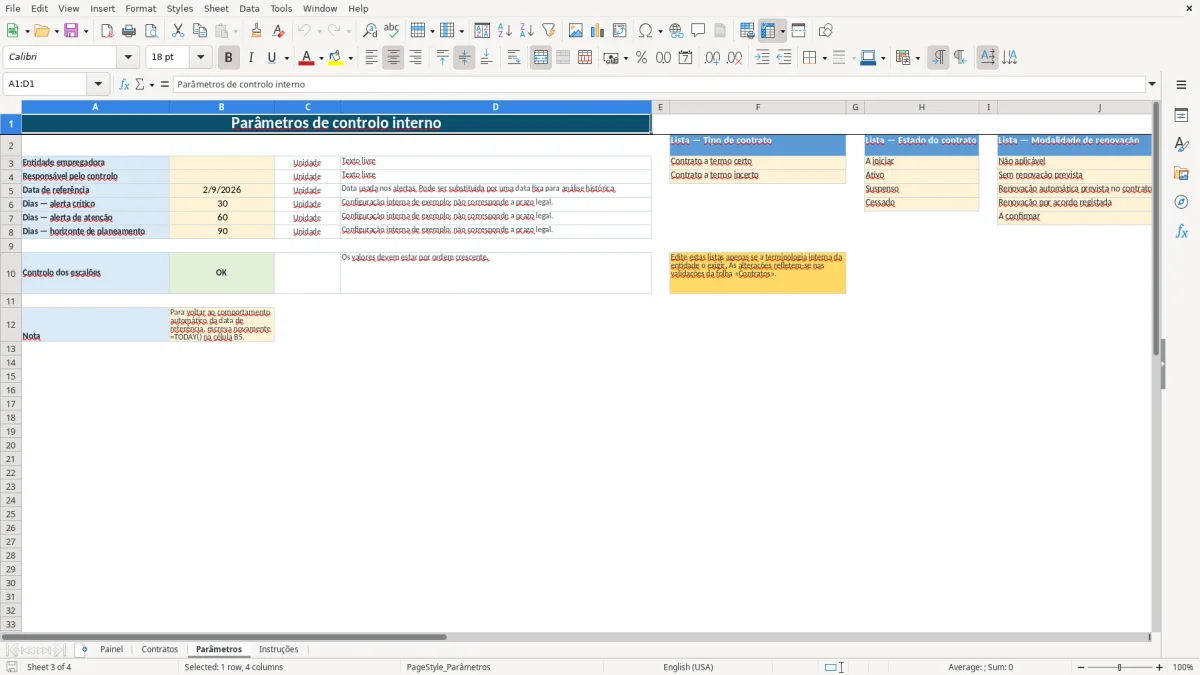1200x675 pixels.
Task: Format cell as date
Action: [x=686, y=58]
